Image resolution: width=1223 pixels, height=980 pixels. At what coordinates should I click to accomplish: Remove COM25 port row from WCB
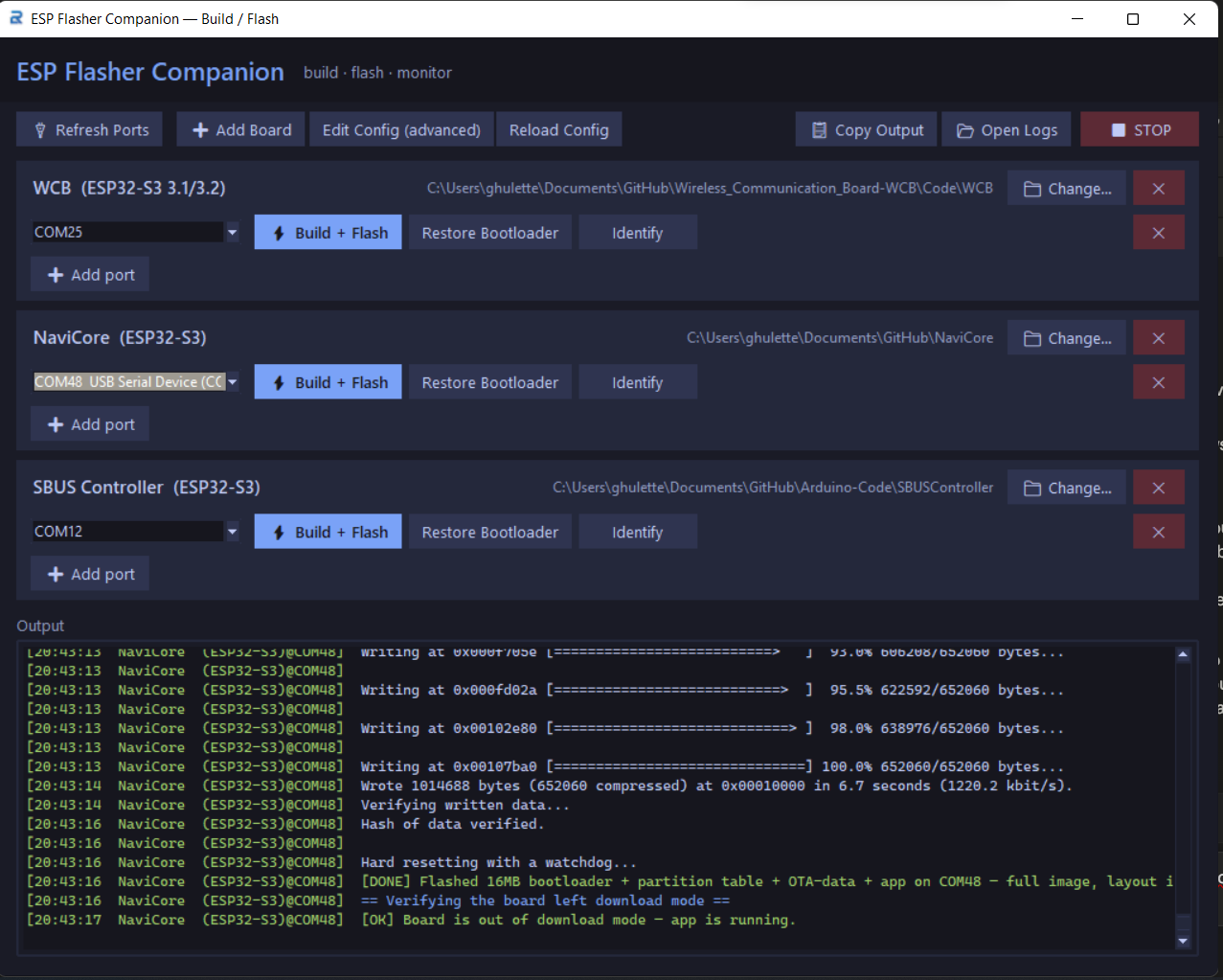pyautogui.click(x=1159, y=232)
